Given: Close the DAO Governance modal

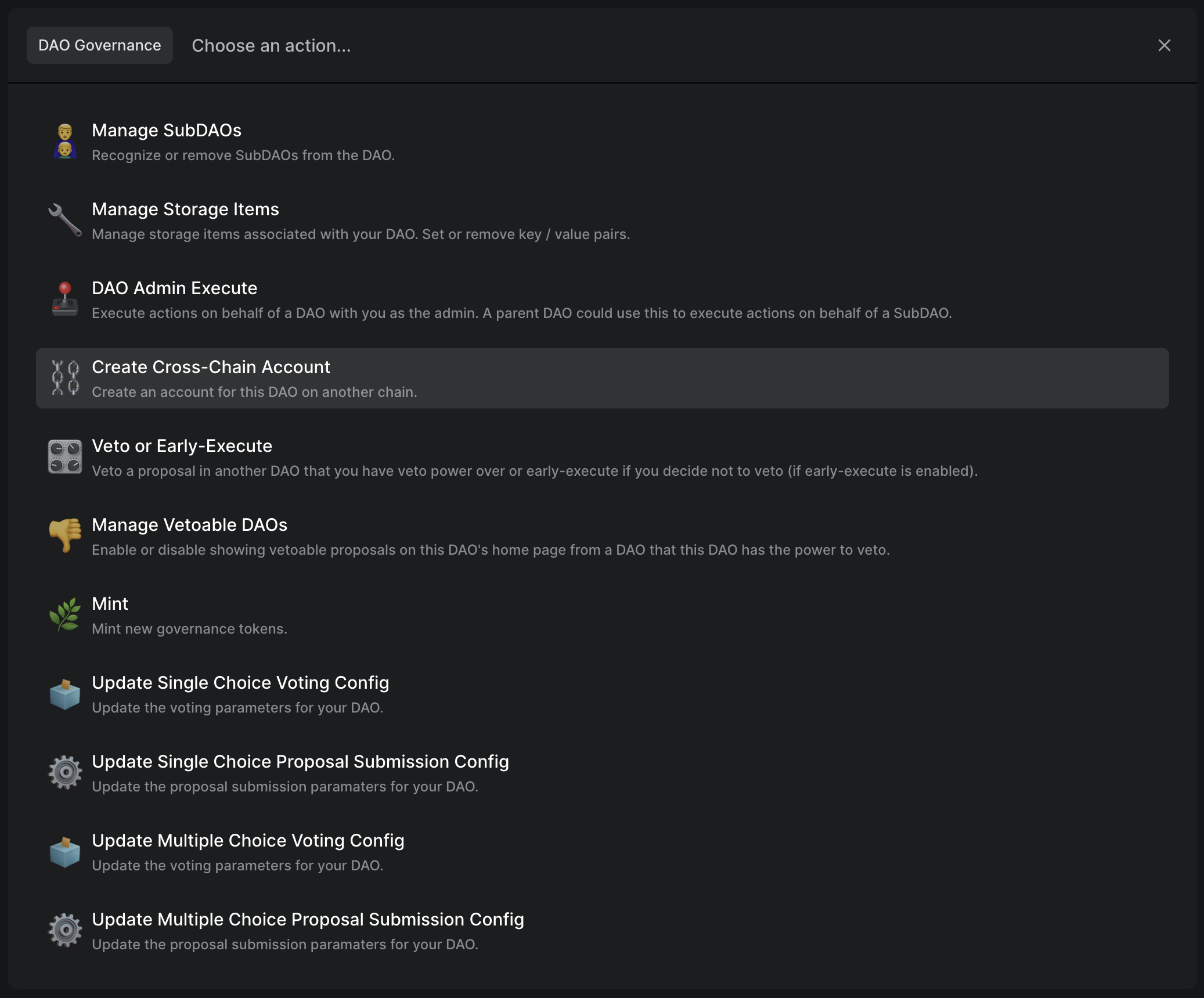Looking at the screenshot, I should pos(1164,45).
